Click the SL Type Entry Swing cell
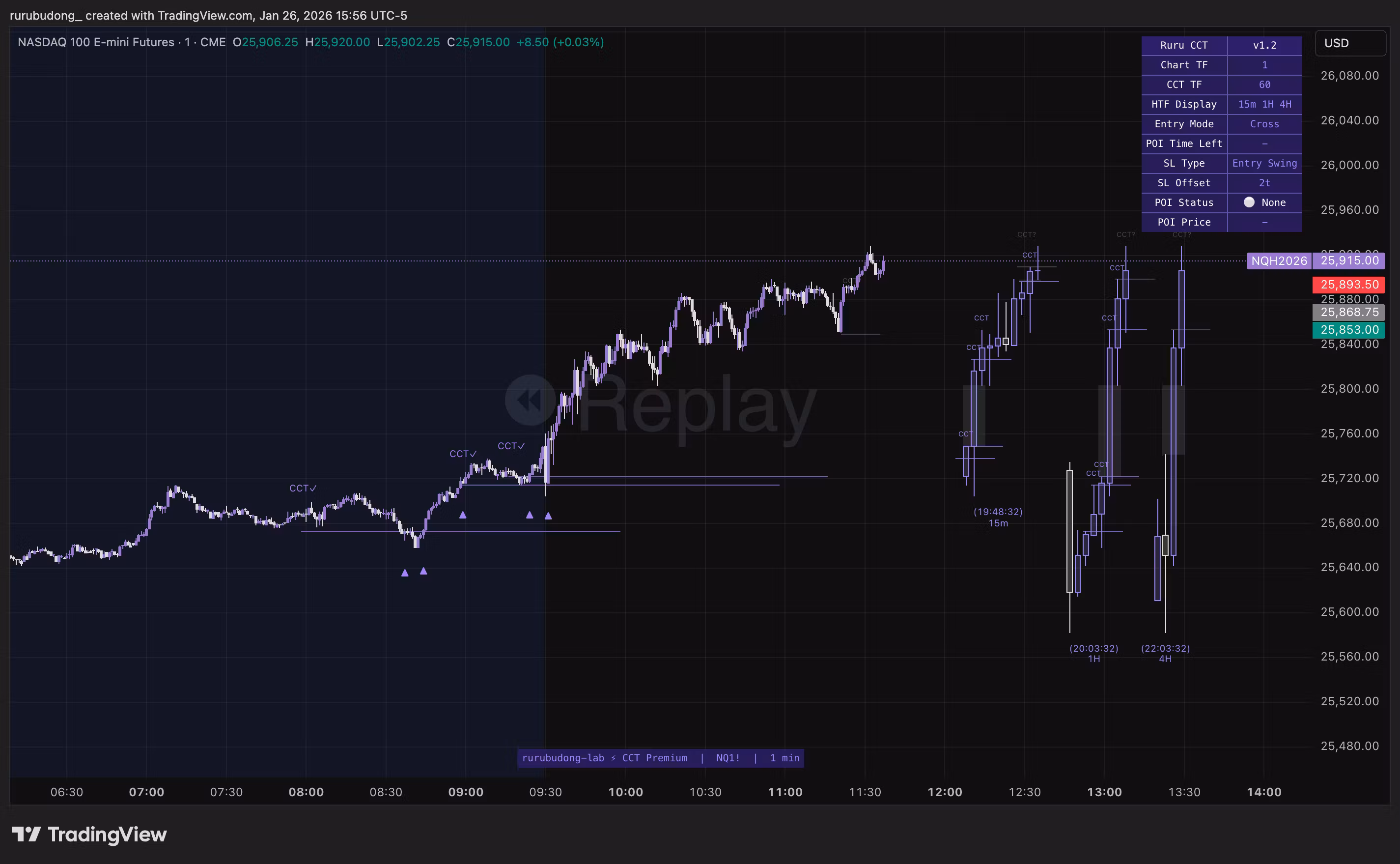 [x=1264, y=164]
